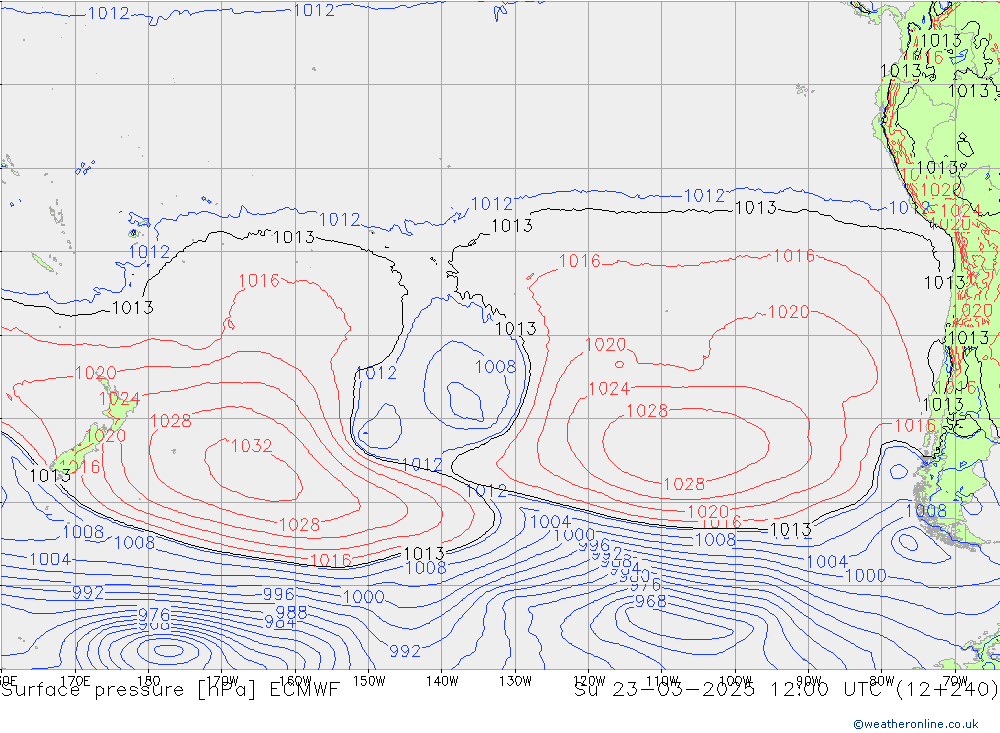
Task: Select the 140W longitude axis label
Action: [x=442, y=681]
